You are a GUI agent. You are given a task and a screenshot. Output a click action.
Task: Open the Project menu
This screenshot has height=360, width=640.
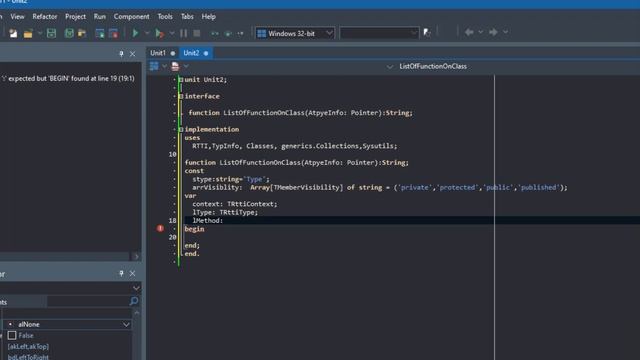coord(76,17)
